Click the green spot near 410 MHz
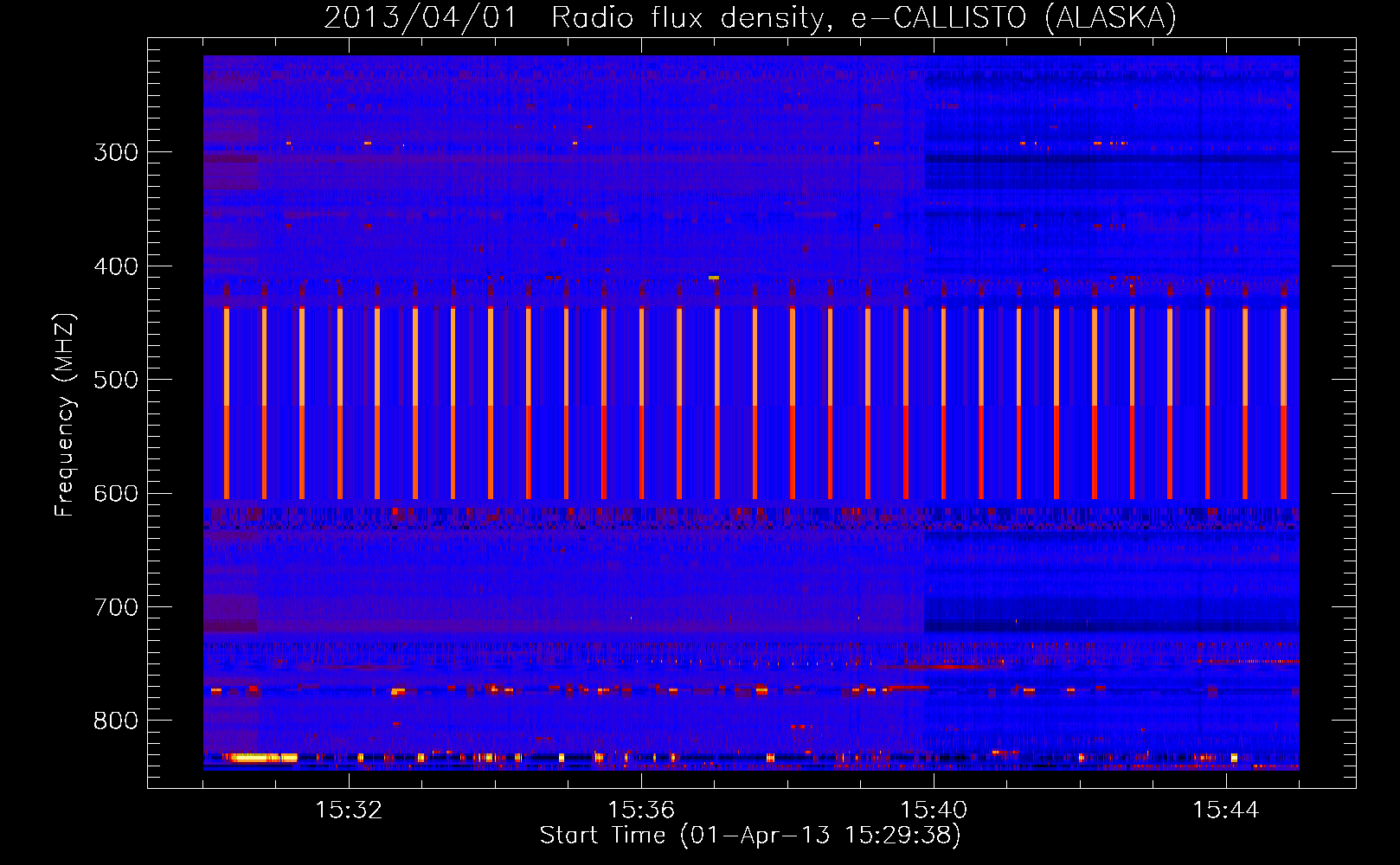This screenshot has width=1400, height=865. 714,278
